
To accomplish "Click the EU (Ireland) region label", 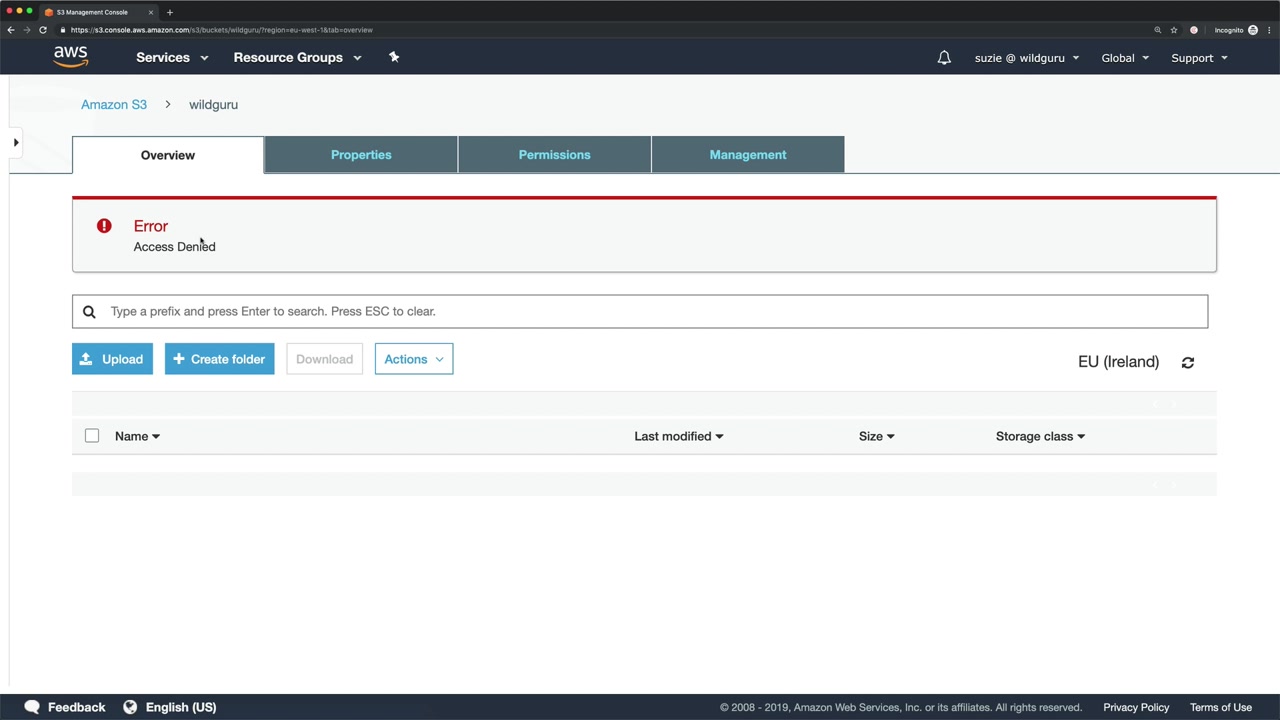I will (x=1119, y=362).
